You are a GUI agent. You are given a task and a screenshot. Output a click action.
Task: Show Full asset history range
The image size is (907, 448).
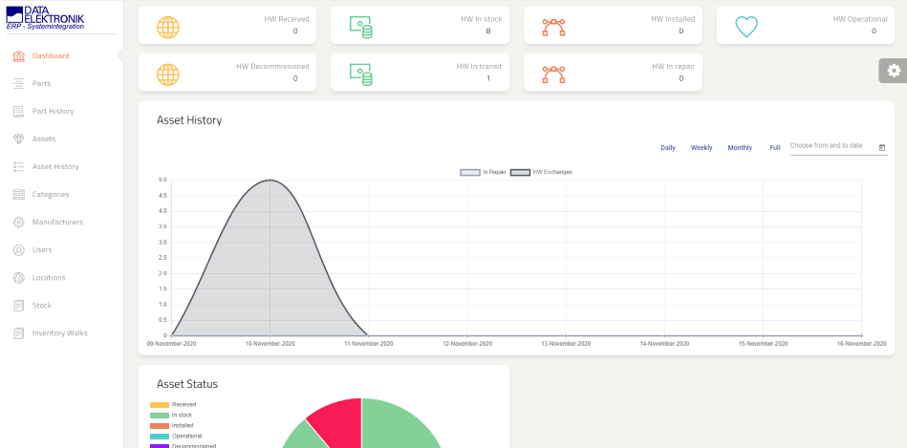tap(775, 148)
